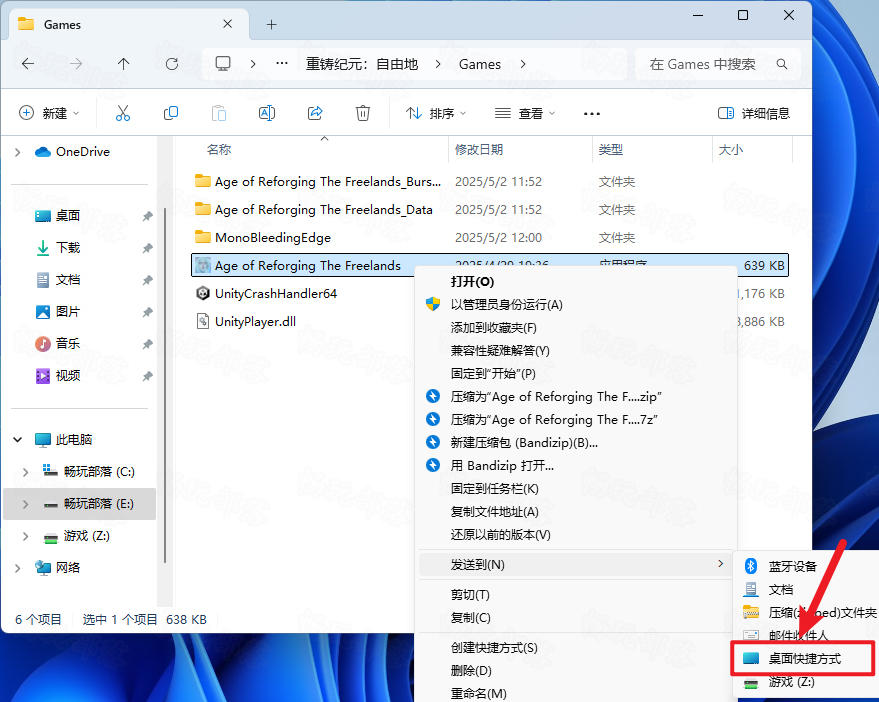Select 固定到任务栏(K) in context menu
The height and width of the screenshot is (702, 879).
point(576,489)
